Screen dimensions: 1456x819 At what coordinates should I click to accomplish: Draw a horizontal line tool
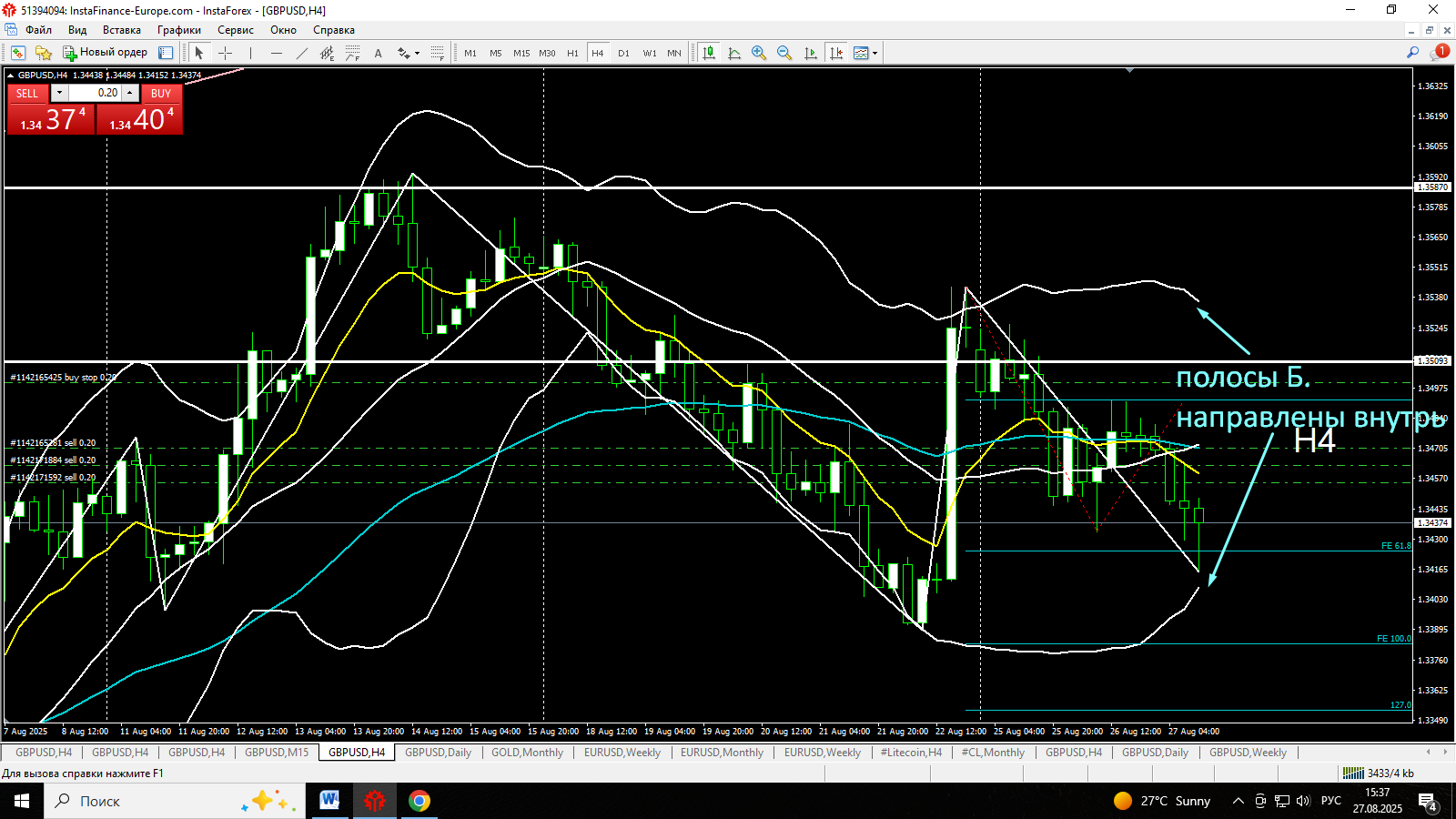click(277, 53)
